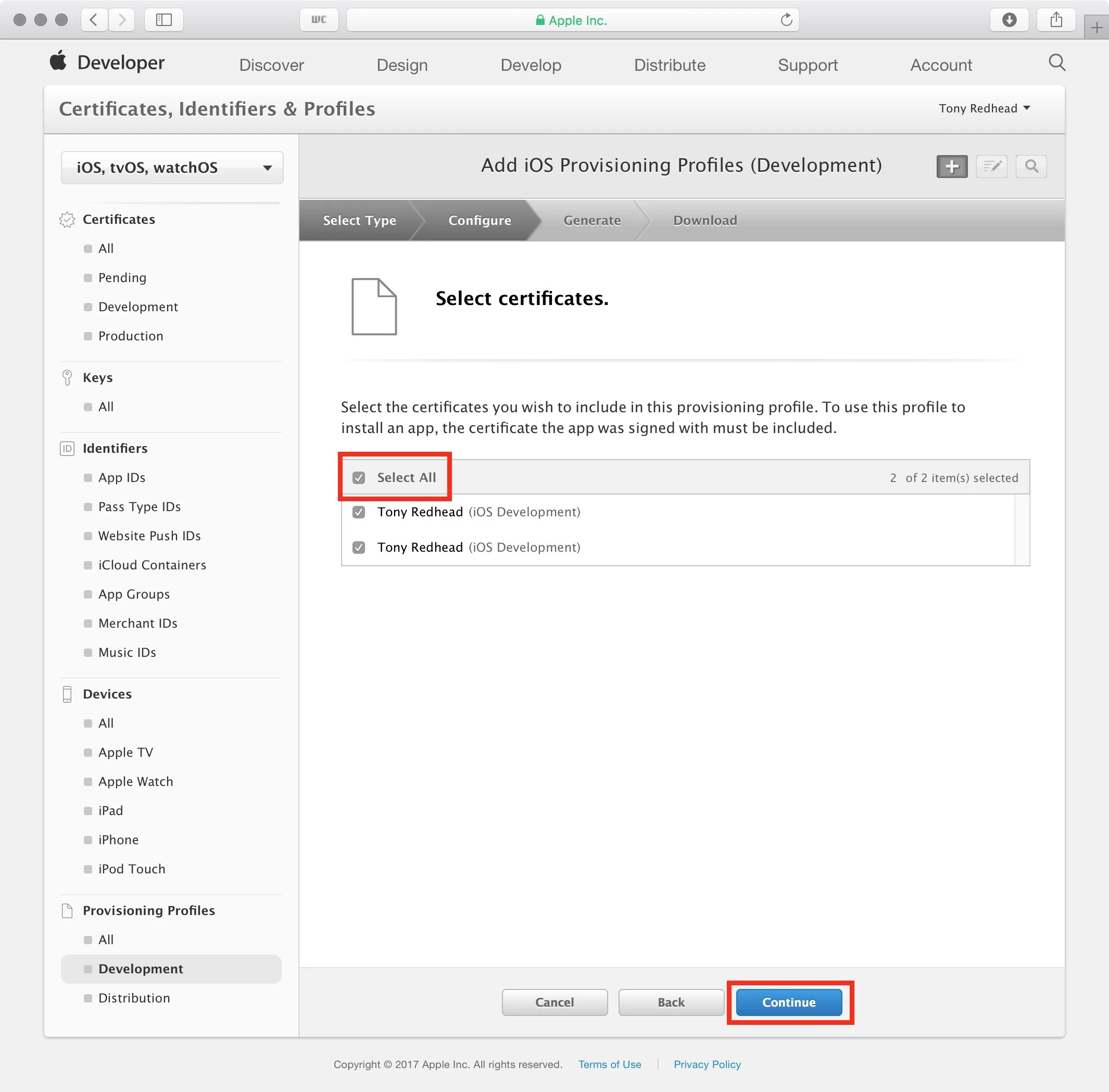Viewport: 1109px width, 1092px height.
Task: Click the WC extension toolbar button
Action: click(319, 20)
